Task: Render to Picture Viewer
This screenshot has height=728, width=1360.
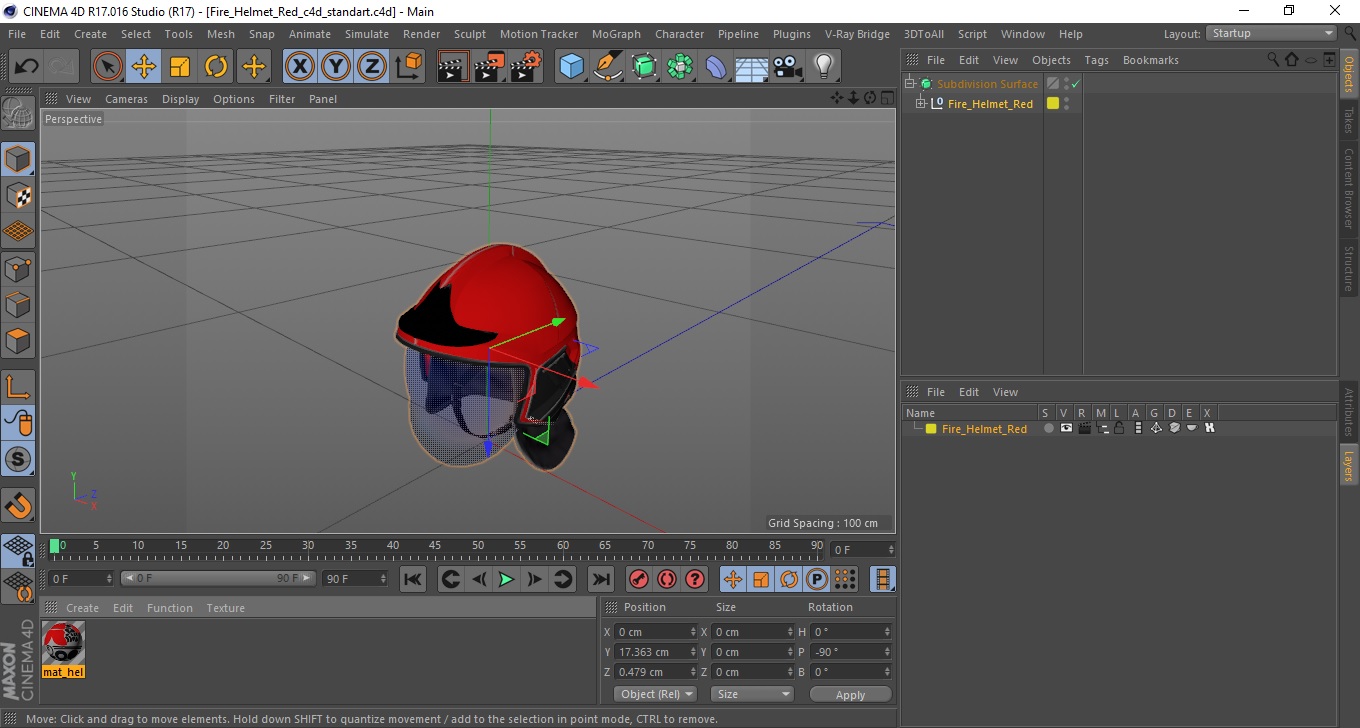Action: click(x=490, y=67)
